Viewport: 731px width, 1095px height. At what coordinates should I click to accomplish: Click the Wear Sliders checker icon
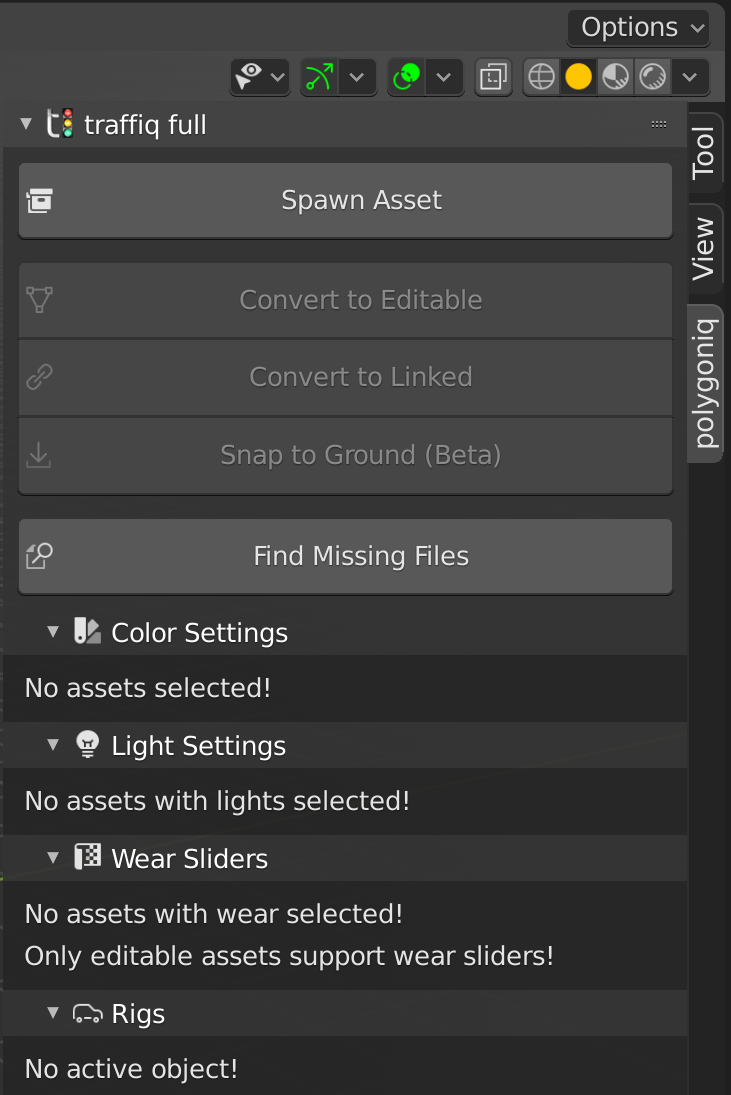88,857
